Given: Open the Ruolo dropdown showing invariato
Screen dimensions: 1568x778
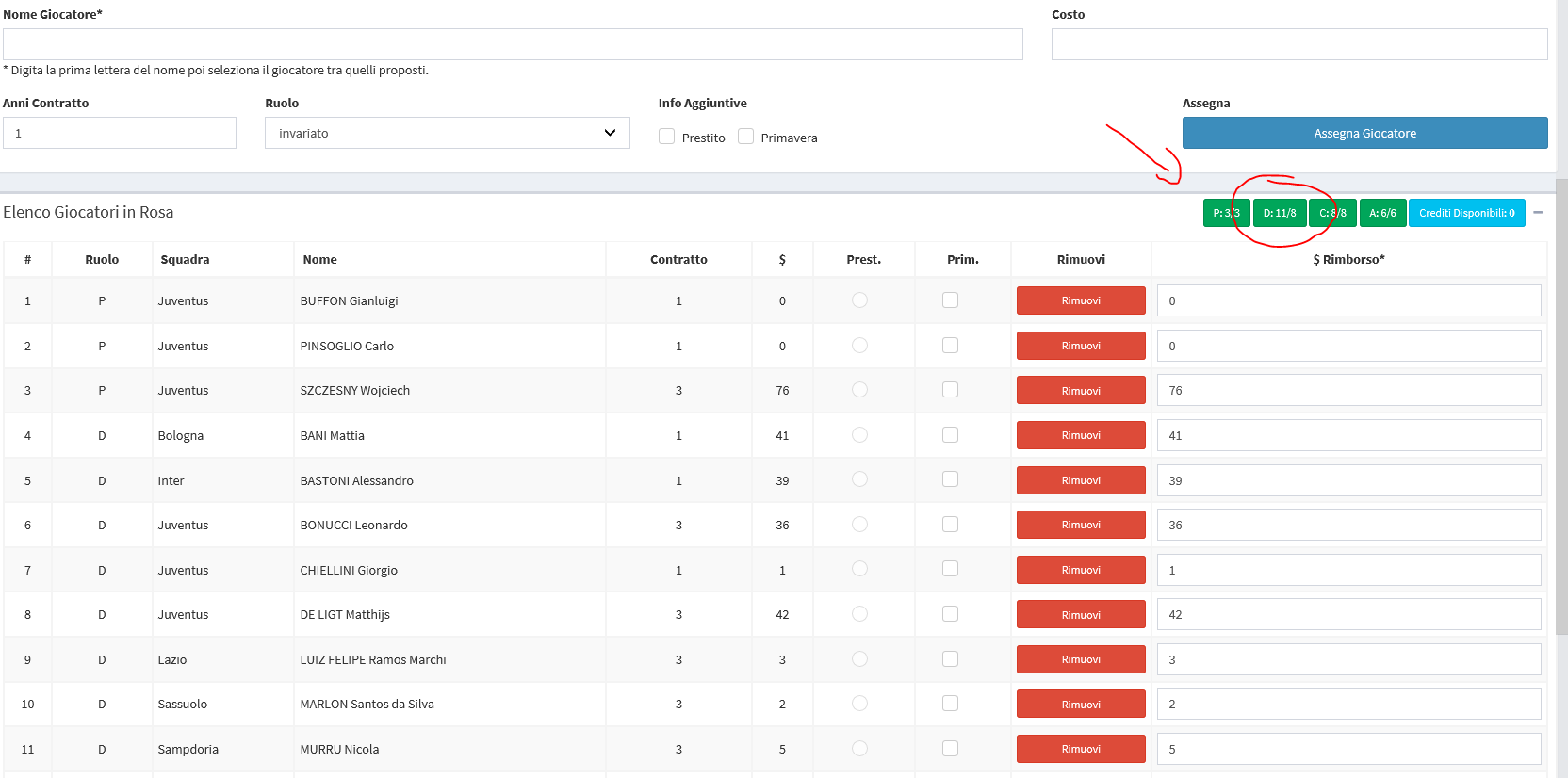Looking at the screenshot, I should point(447,133).
